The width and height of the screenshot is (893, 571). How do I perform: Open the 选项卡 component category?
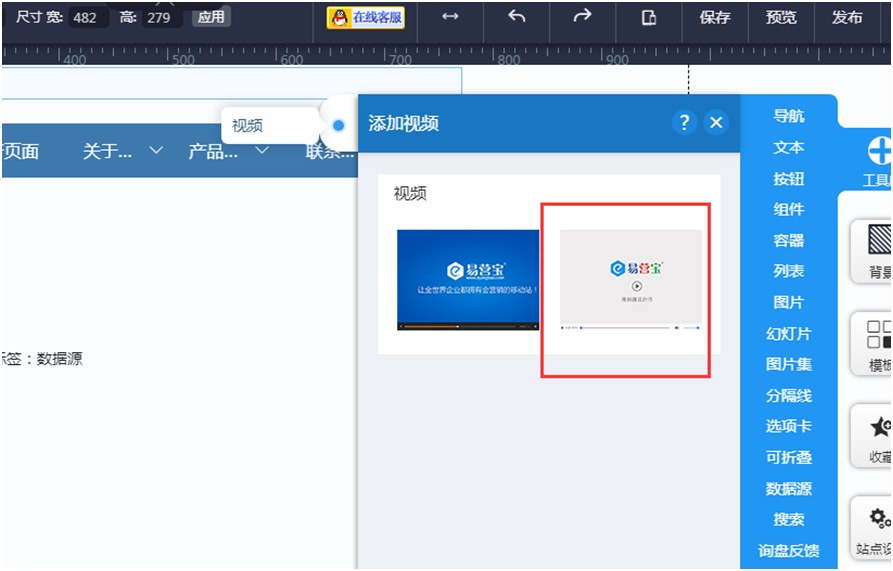(x=789, y=426)
